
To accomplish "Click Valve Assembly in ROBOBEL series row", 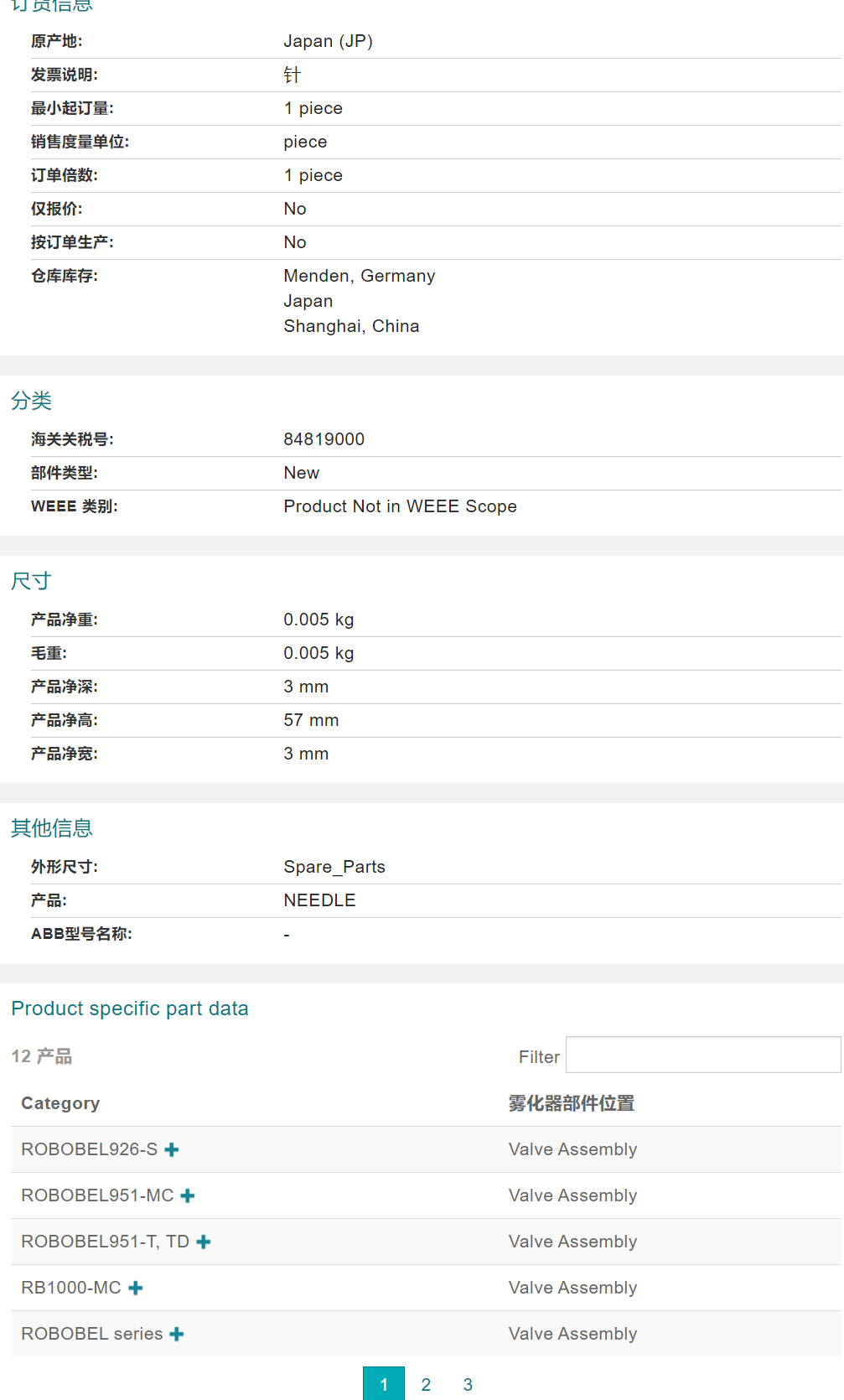I will 572,1334.
